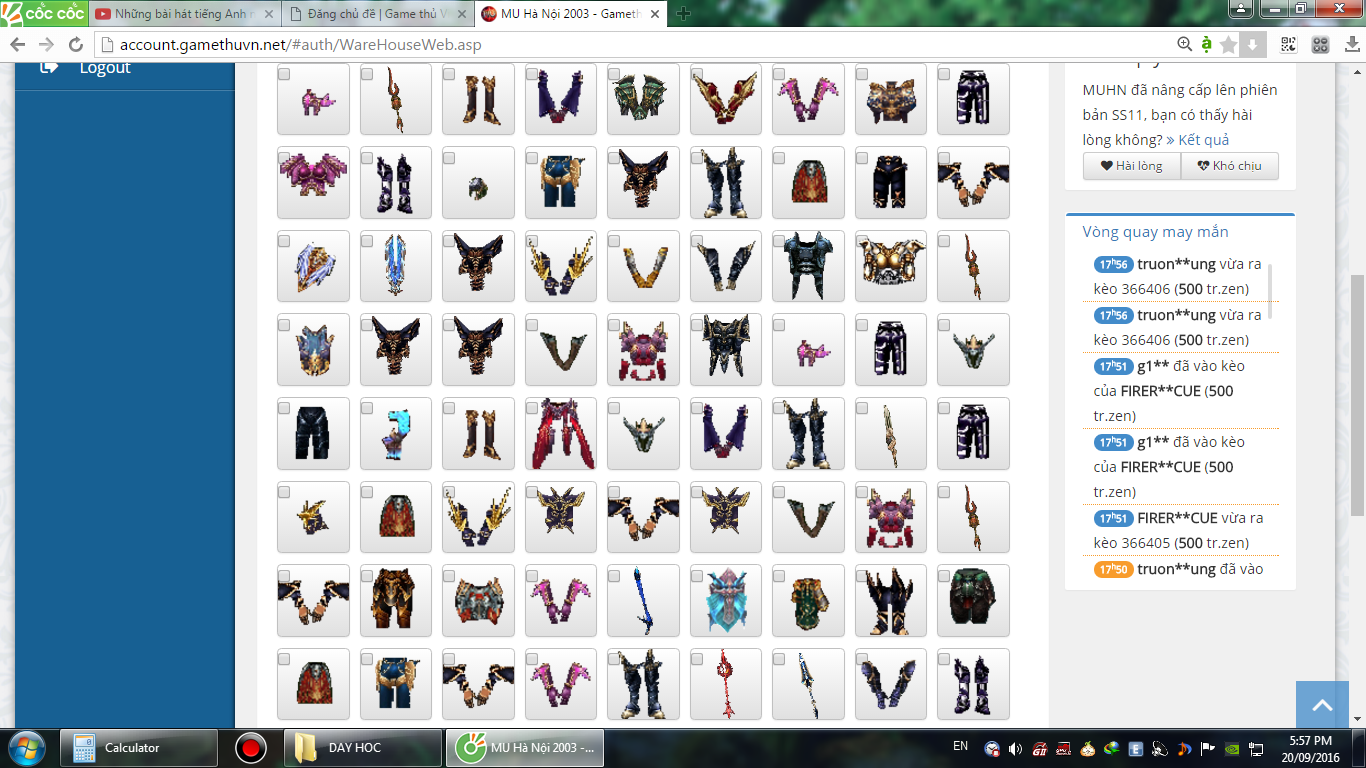The height and width of the screenshot is (768, 1366).
Task: Click the 17h50 orange time badge entry
Action: point(1113,569)
